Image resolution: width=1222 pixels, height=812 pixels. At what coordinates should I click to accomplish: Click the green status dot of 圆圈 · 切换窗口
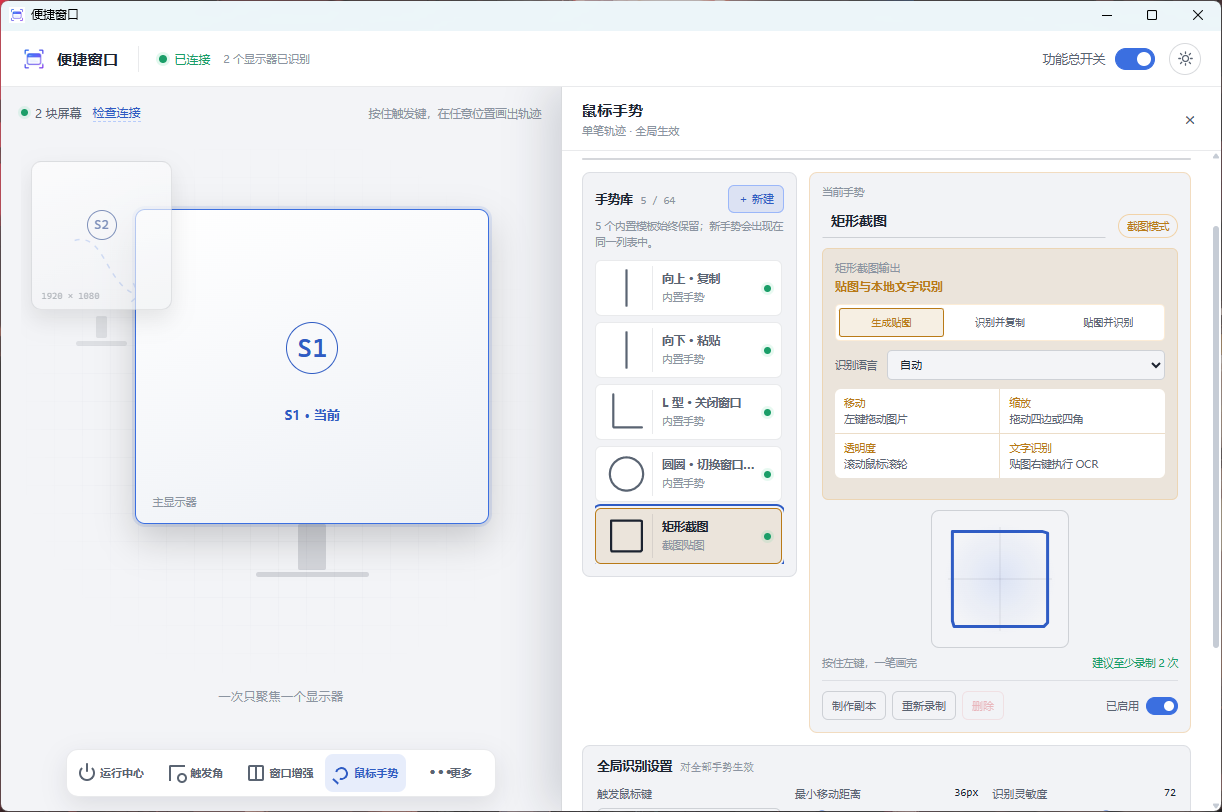pyautogui.click(x=767, y=475)
